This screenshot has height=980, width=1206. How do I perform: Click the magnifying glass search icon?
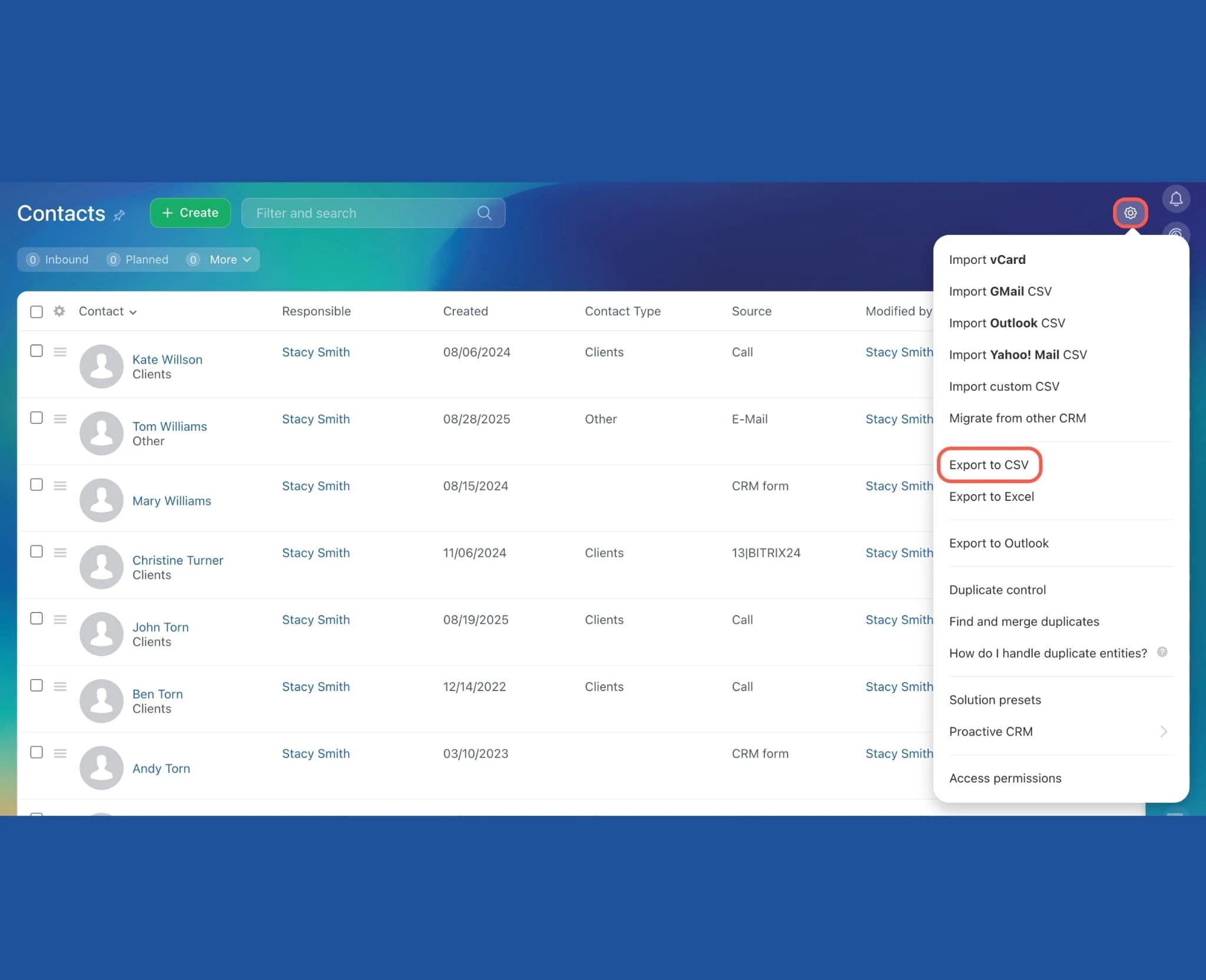click(x=484, y=213)
